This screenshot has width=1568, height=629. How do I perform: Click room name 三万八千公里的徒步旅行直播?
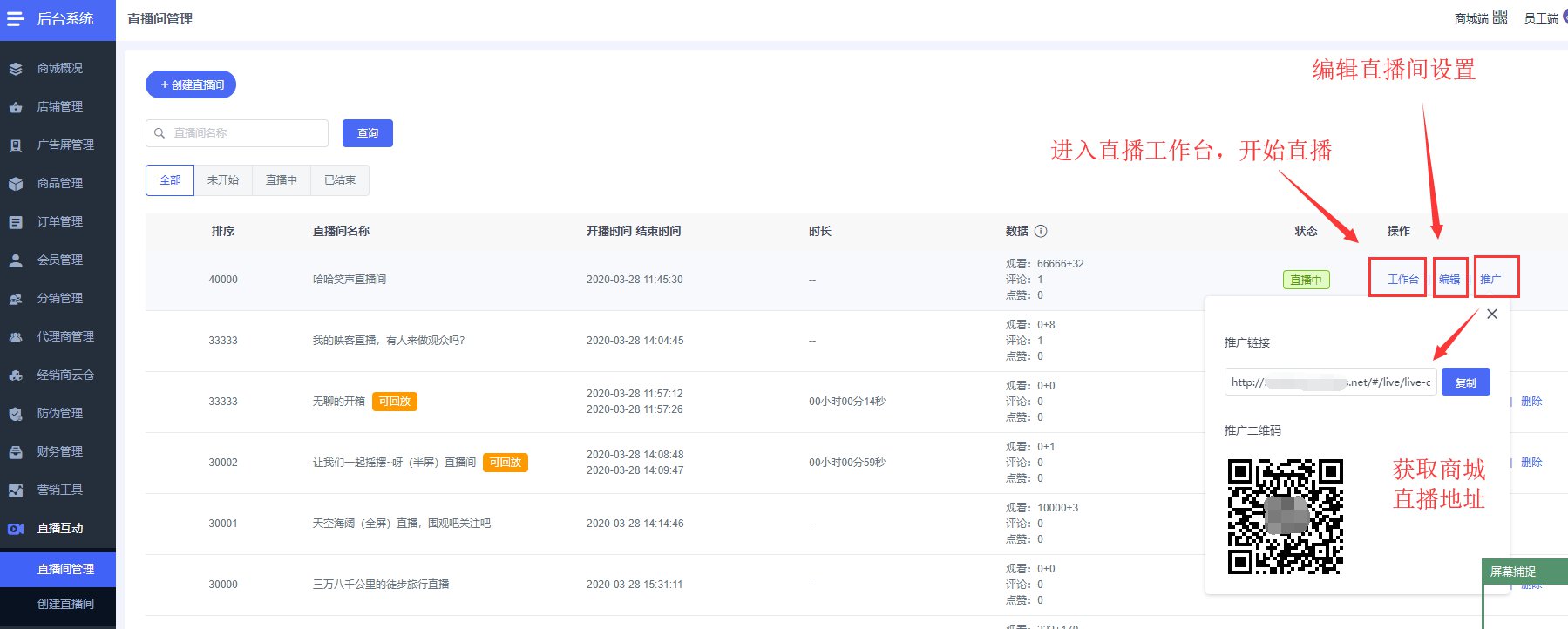click(x=381, y=585)
